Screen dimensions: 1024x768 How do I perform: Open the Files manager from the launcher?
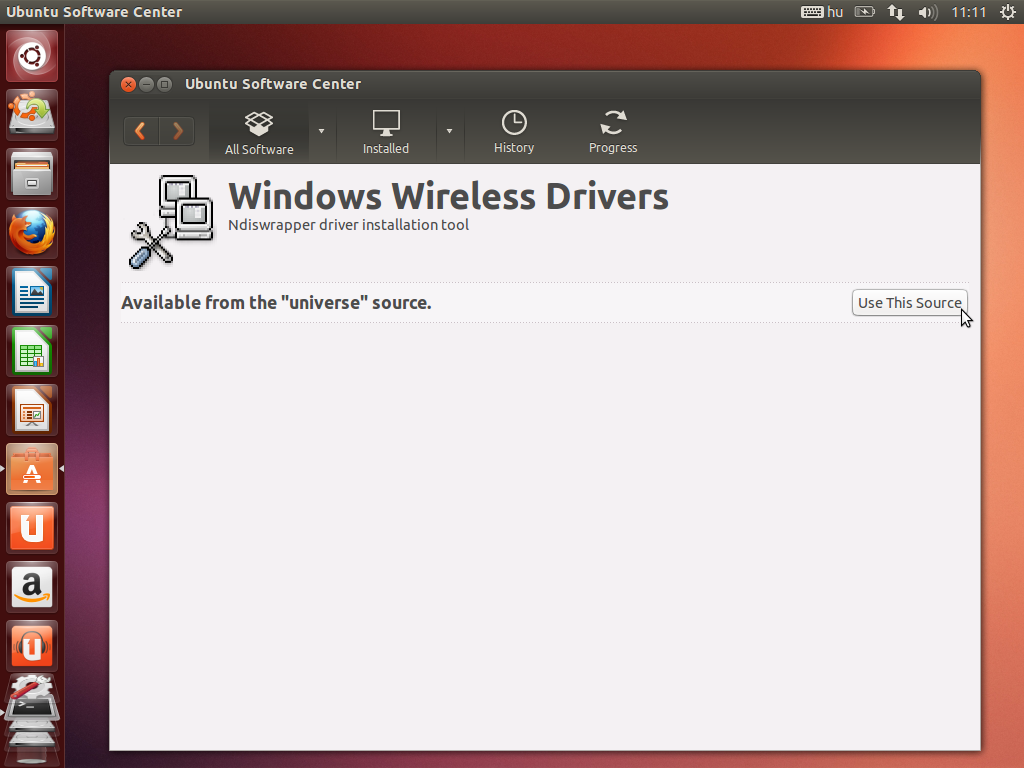tap(32, 174)
